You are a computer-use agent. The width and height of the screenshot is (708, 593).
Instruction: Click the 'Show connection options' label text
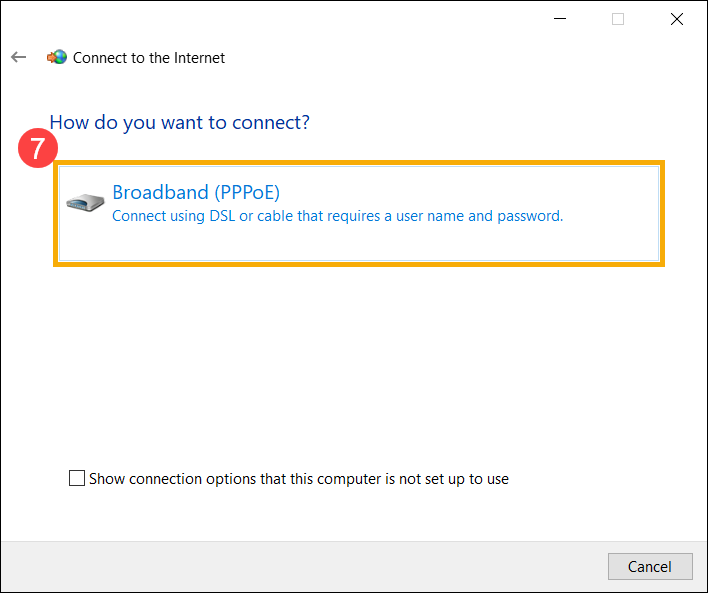299,479
